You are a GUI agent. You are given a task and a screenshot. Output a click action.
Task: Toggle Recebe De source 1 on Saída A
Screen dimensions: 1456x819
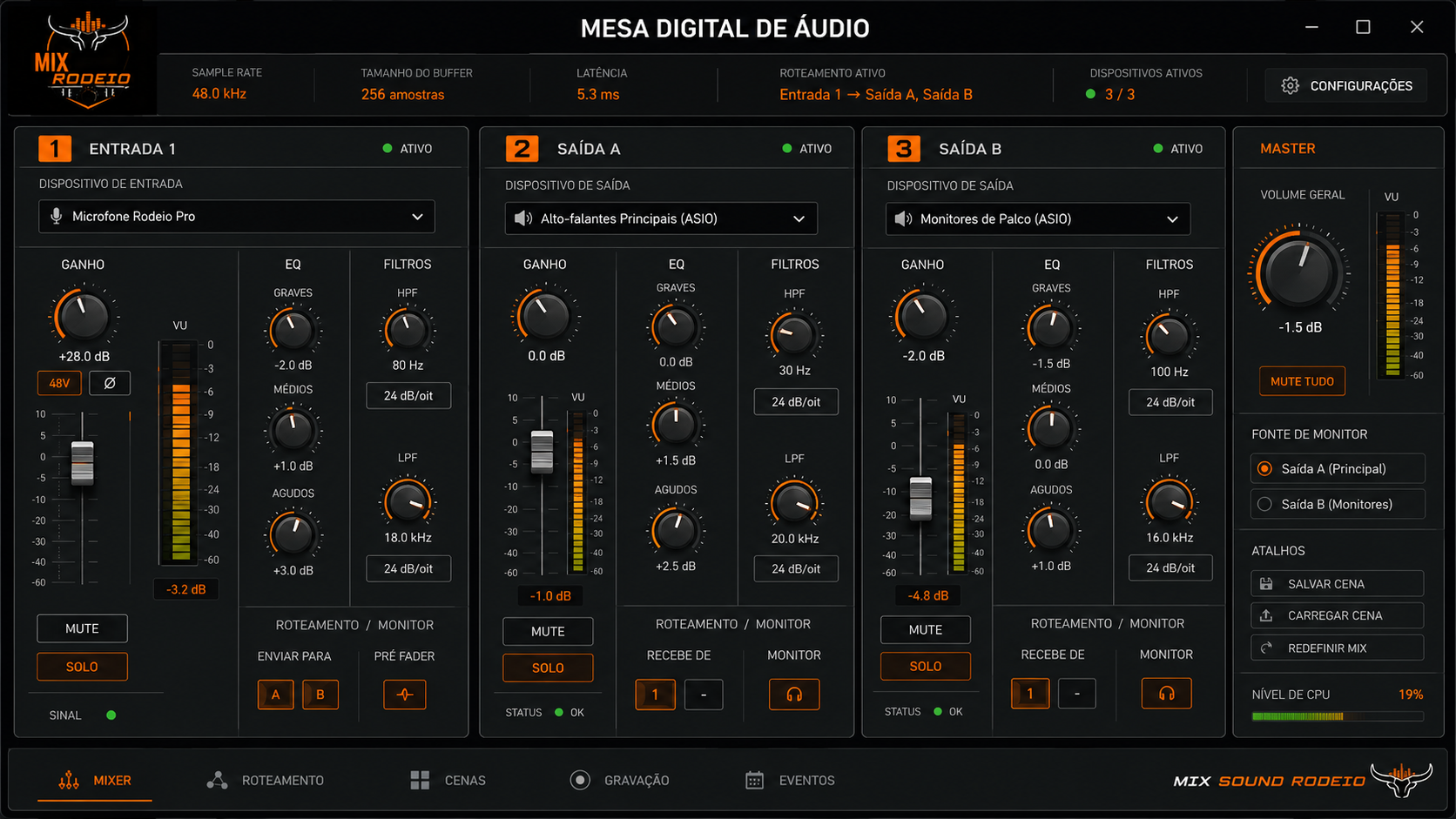pos(655,695)
